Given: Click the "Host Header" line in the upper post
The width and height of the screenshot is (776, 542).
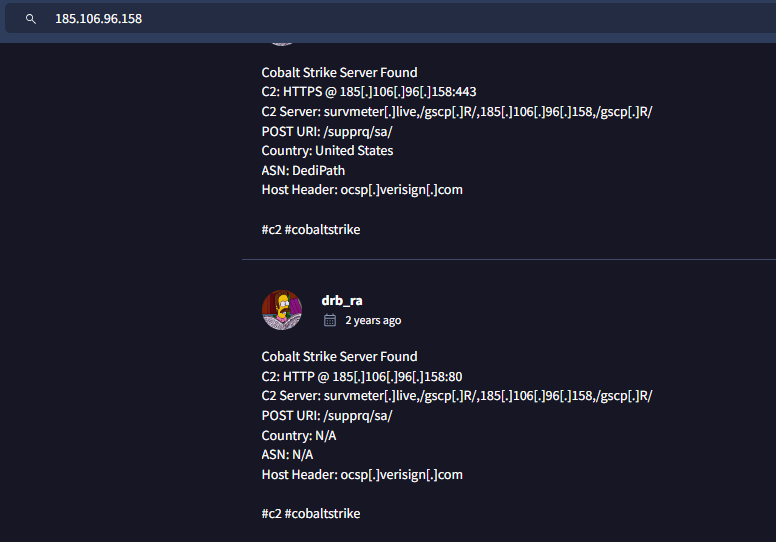Looking at the screenshot, I should click(362, 190).
